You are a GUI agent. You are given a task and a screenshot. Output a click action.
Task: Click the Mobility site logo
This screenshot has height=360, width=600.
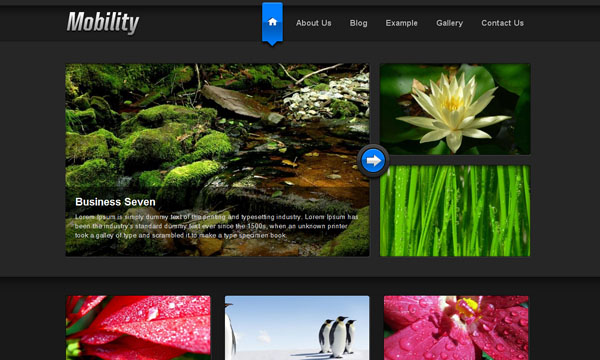click(x=103, y=23)
